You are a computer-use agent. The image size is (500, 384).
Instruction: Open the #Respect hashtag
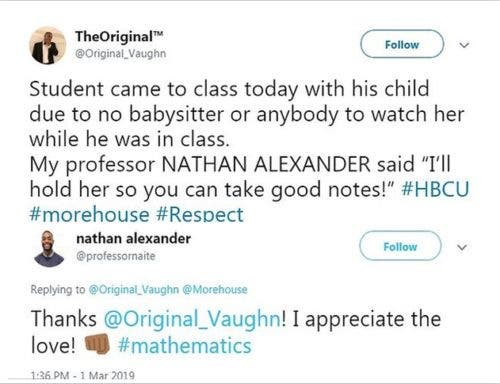pos(200,214)
